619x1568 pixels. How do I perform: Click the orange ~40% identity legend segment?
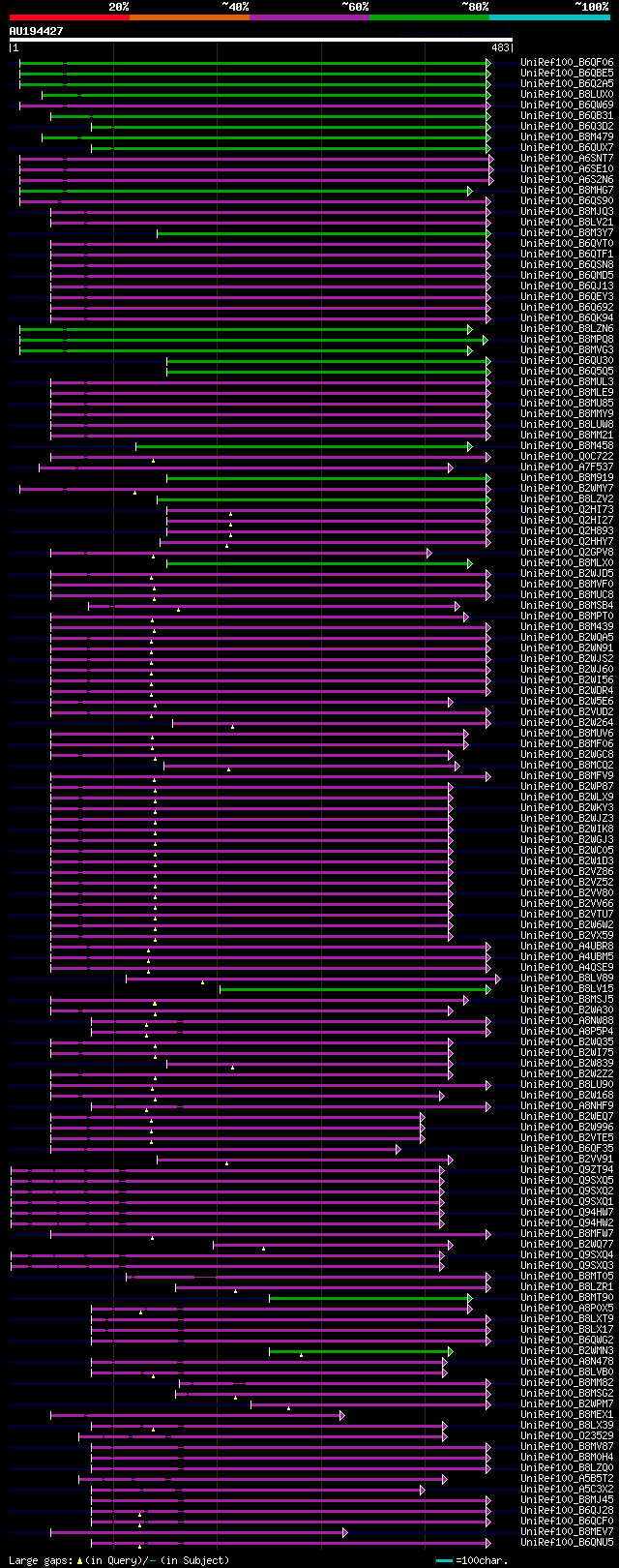tap(190, 16)
